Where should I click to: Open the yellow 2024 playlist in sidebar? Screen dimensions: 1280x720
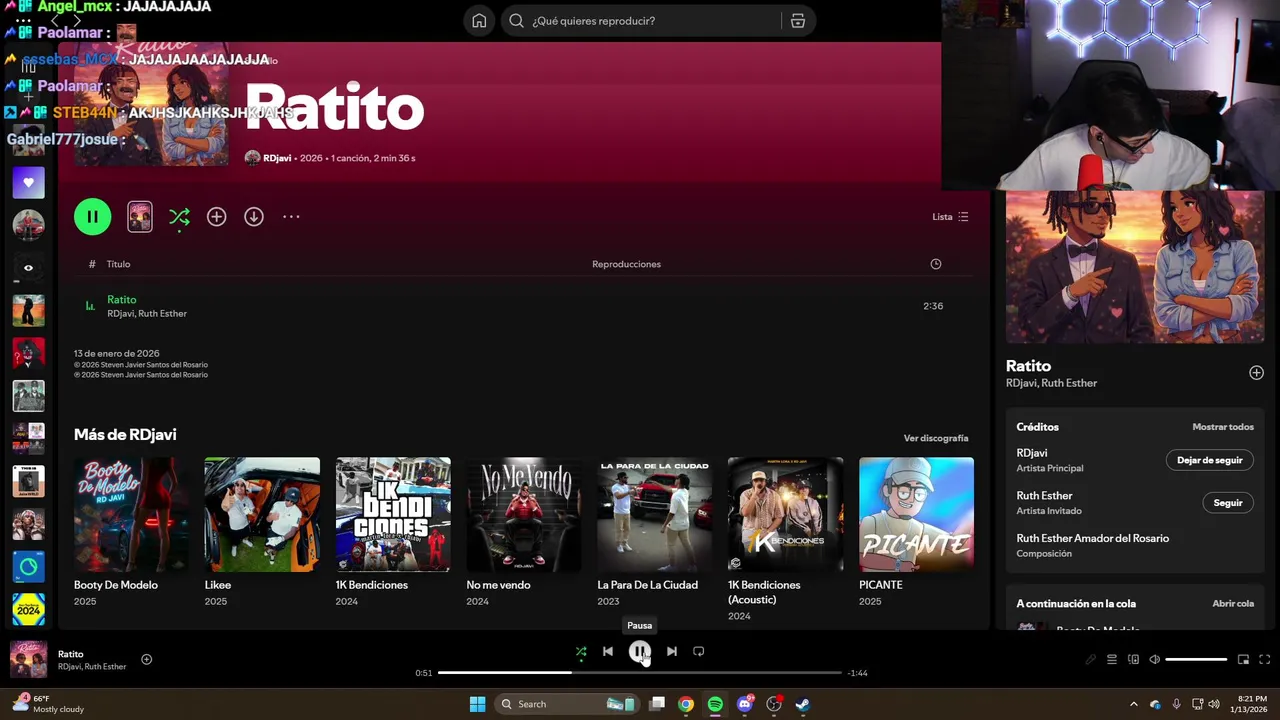pyautogui.click(x=28, y=609)
